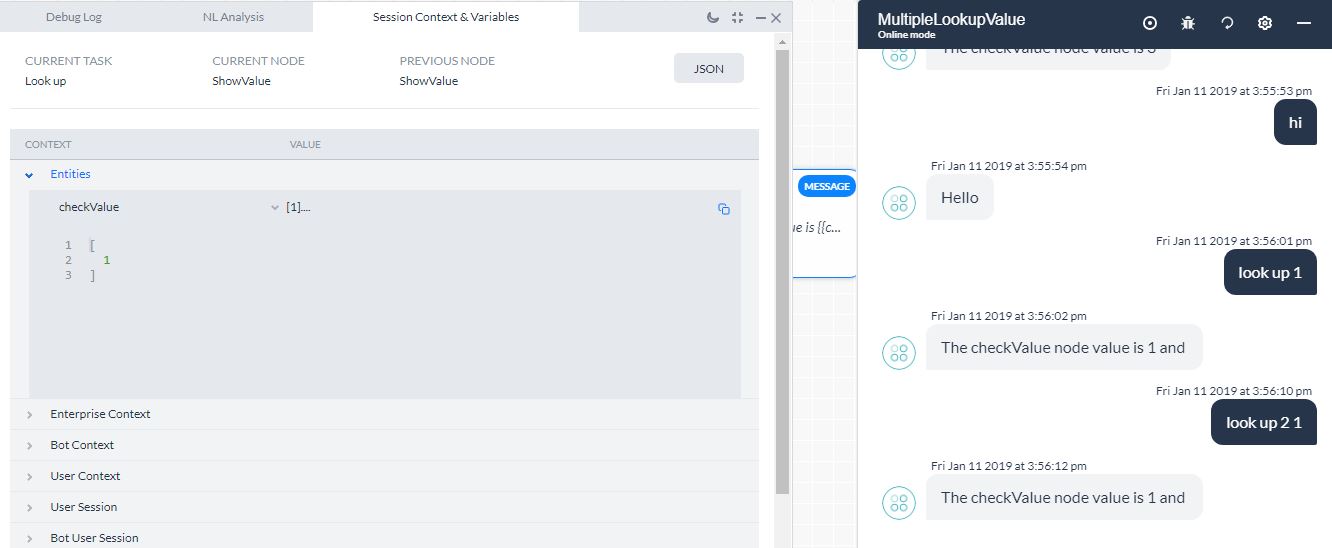The width and height of the screenshot is (1332, 548).
Task: Click the 'Online mode' status text
Action: coord(907,35)
